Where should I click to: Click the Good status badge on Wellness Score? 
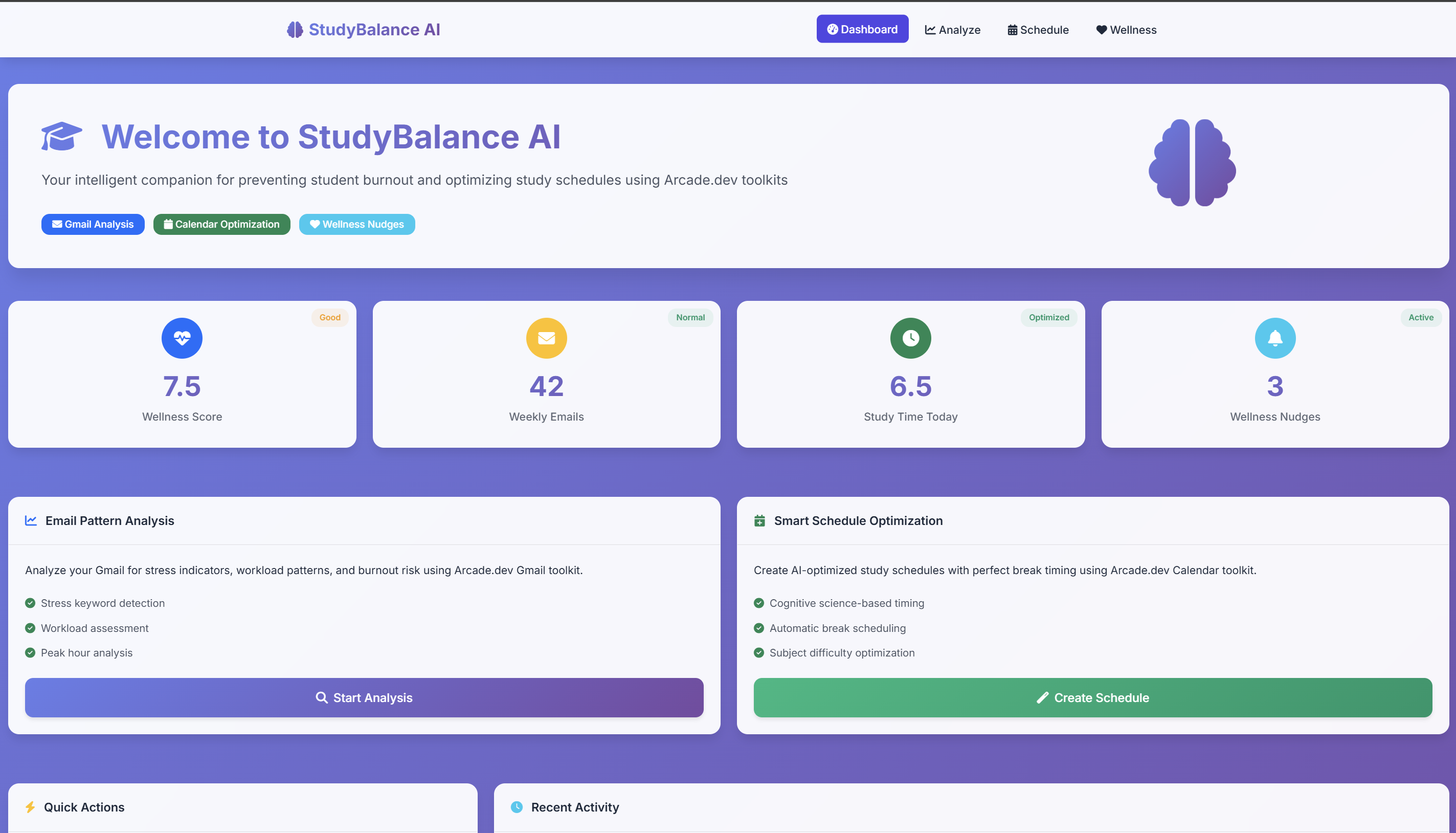[x=330, y=317]
